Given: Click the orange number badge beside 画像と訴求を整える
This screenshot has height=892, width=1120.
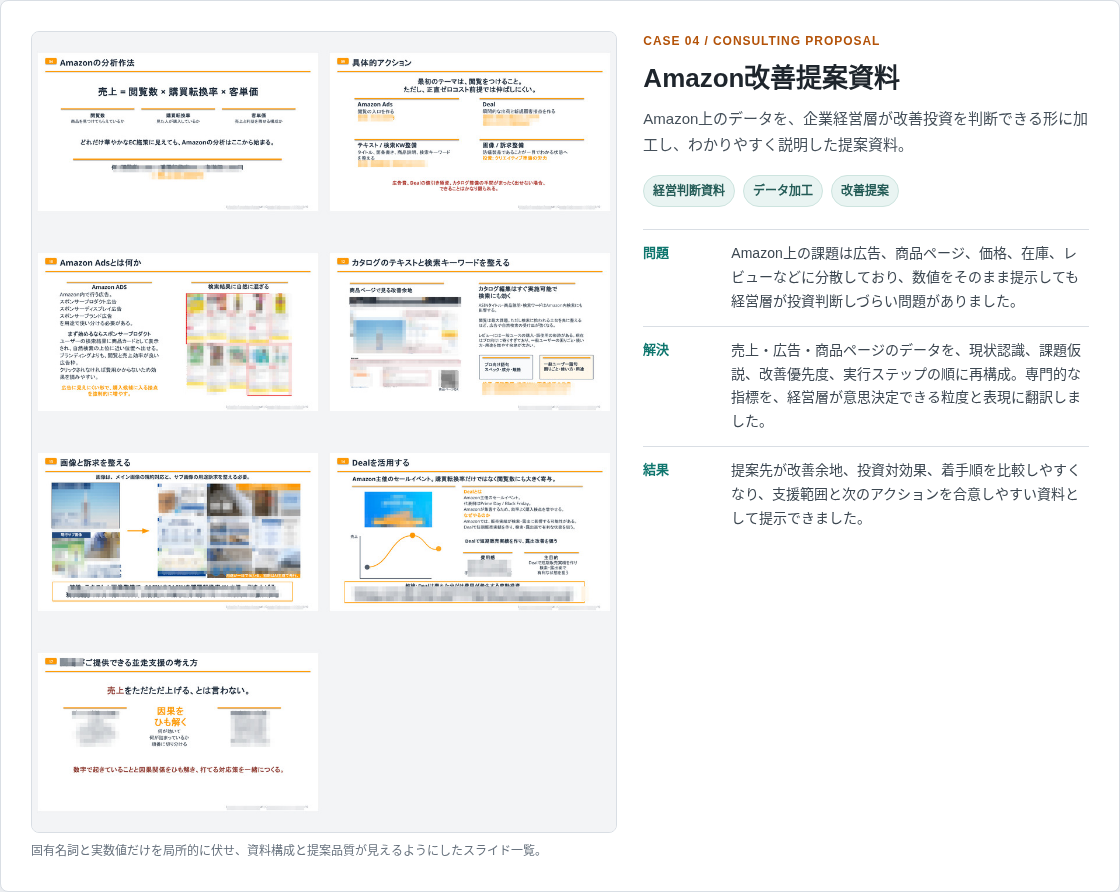Looking at the screenshot, I should pyautogui.click(x=51, y=462).
